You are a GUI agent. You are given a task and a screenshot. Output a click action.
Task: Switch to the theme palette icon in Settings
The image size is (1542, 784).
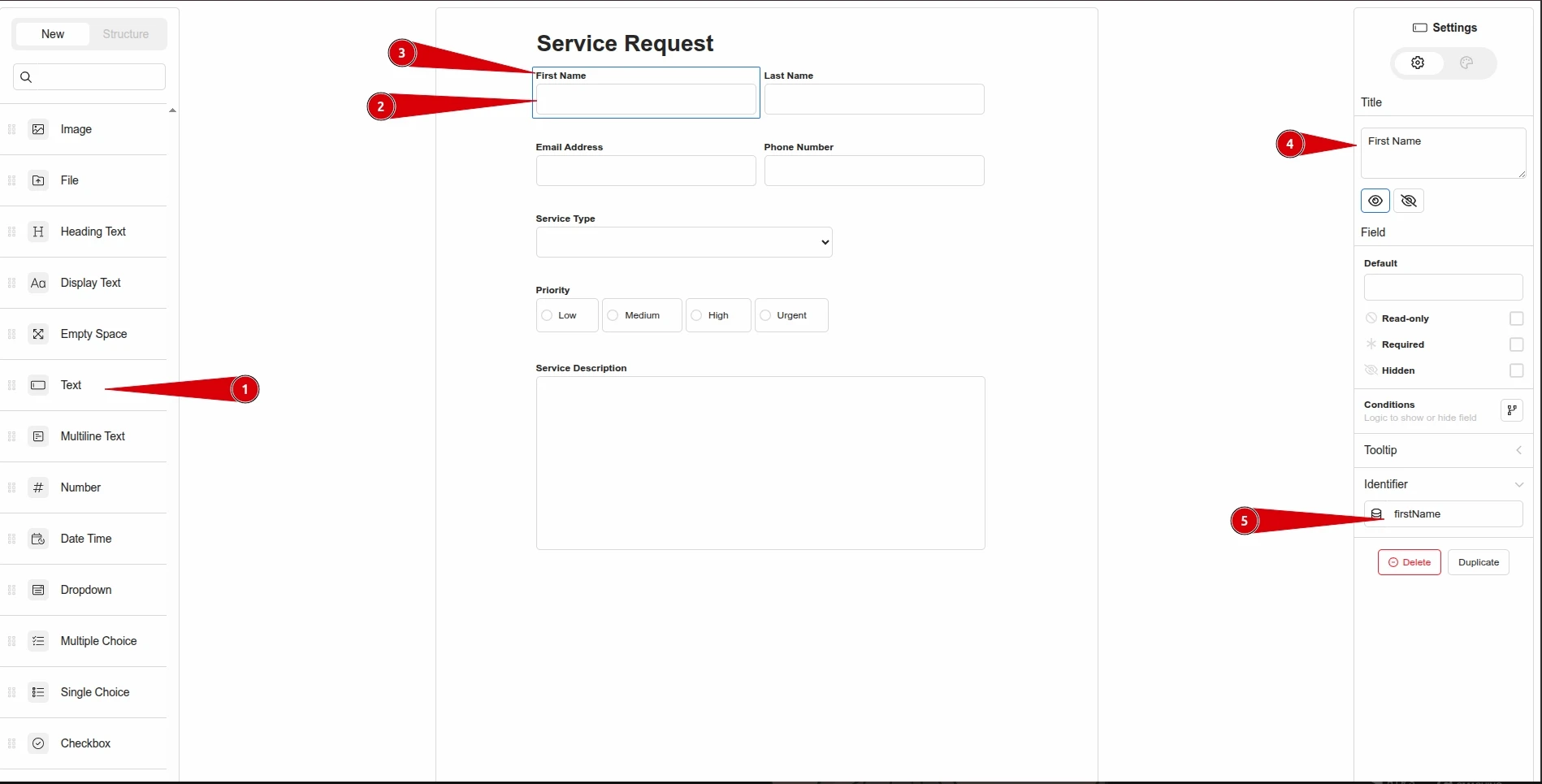[x=1467, y=63]
